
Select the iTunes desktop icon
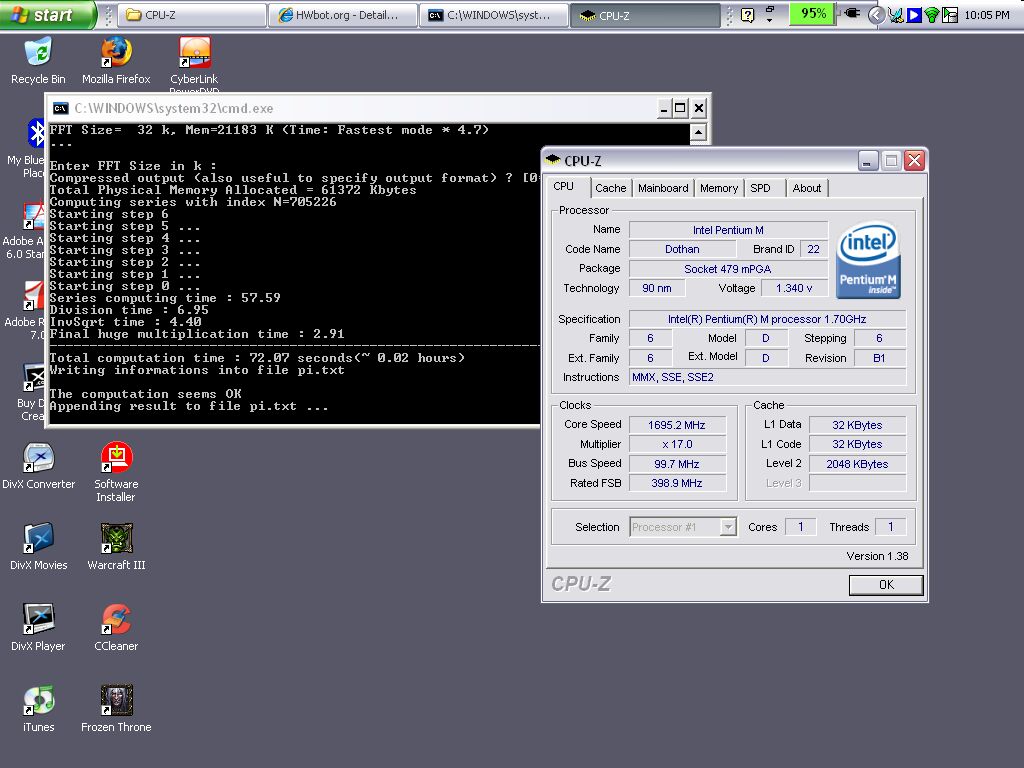pos(39,709)
